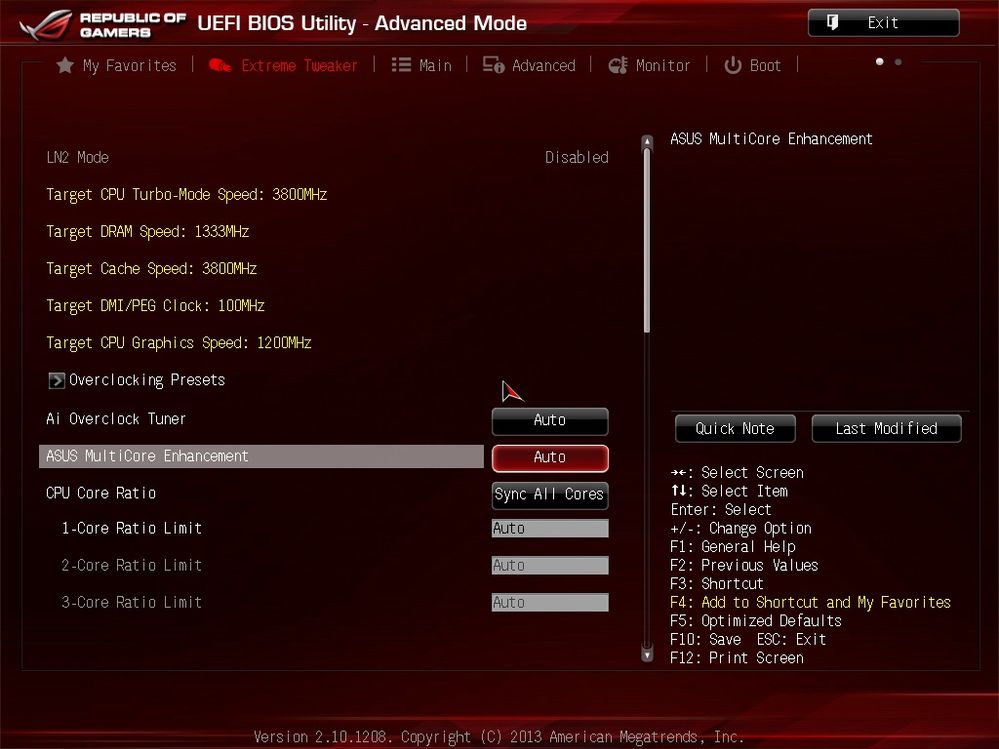Click Target CPU Graphics Speed: 1200MHz text

click(179, 343)
